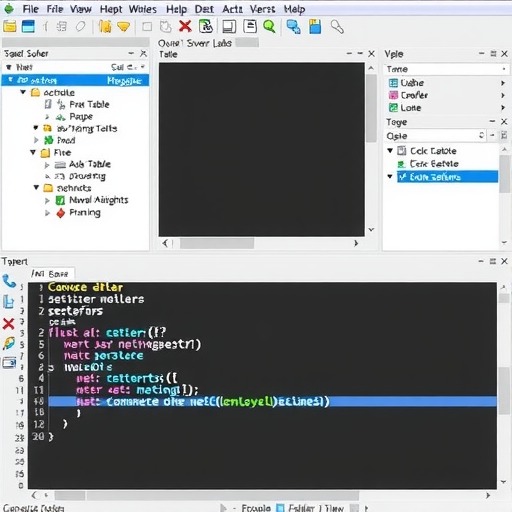Screen dimensions: 512x512
Task: Click the blue chart icon in the bottom sidebar
Action: pos(8,302)
